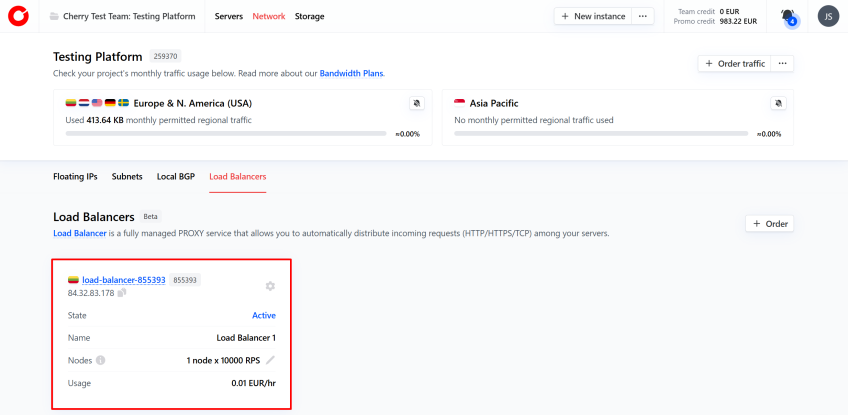Switch to the Subnets tab
This screenshot has height=415, width=848.
[x=127, y=176]
